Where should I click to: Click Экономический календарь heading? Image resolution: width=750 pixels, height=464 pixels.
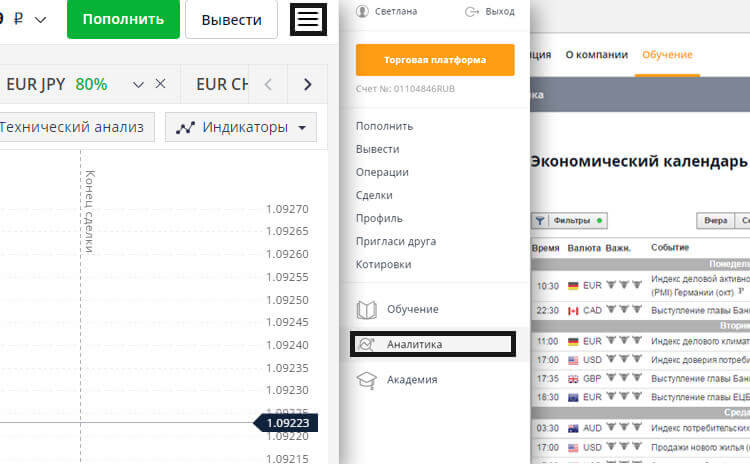point(639,161)
